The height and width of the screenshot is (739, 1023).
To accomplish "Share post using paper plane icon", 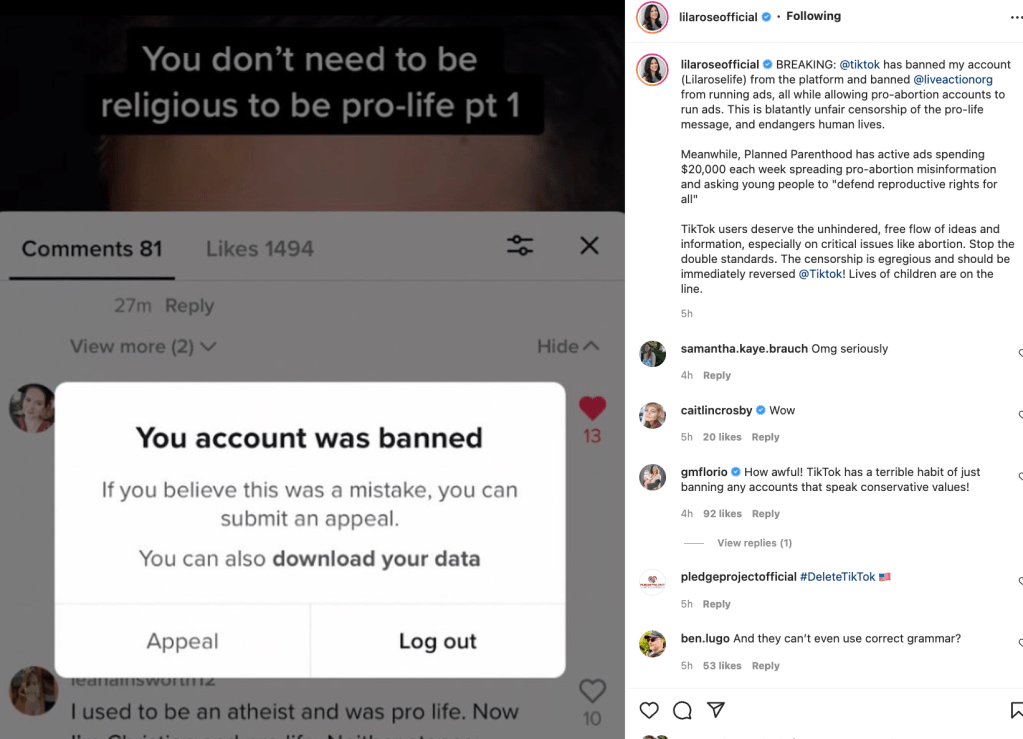I will click(x=716, y=710).
